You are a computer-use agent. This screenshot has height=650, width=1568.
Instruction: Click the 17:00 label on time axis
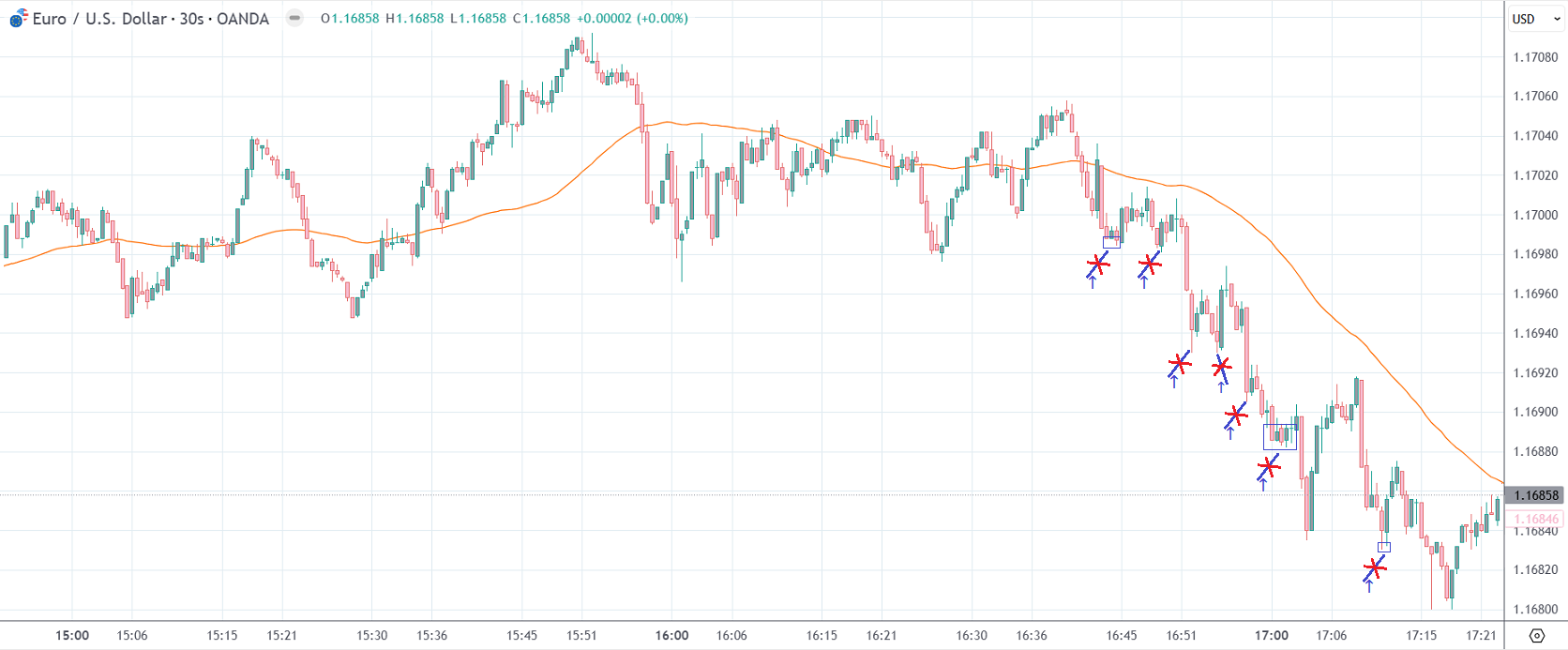click(x=1272, y=635)
